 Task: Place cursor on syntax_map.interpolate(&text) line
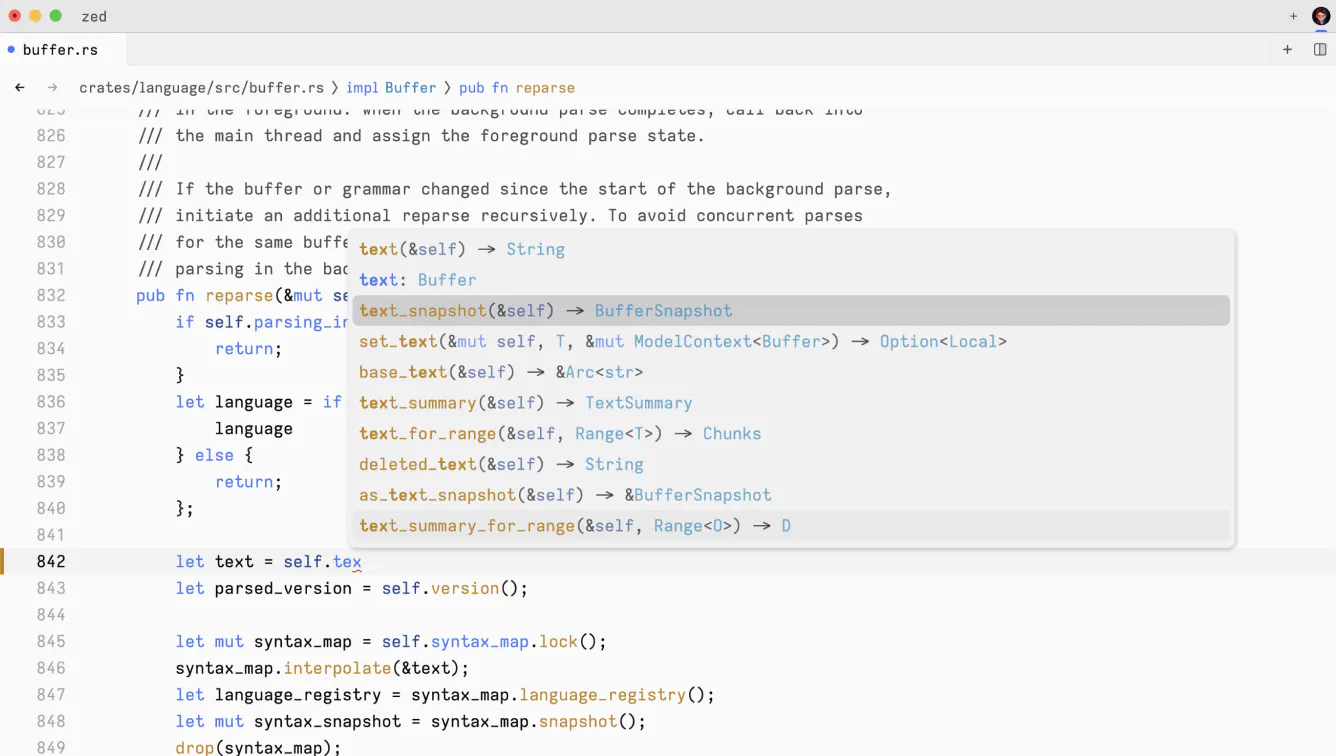tap(321, 668)
